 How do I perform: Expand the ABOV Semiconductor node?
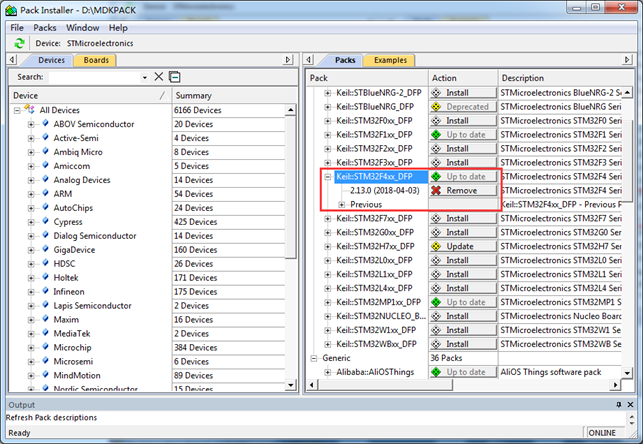(x=31, y=124)
